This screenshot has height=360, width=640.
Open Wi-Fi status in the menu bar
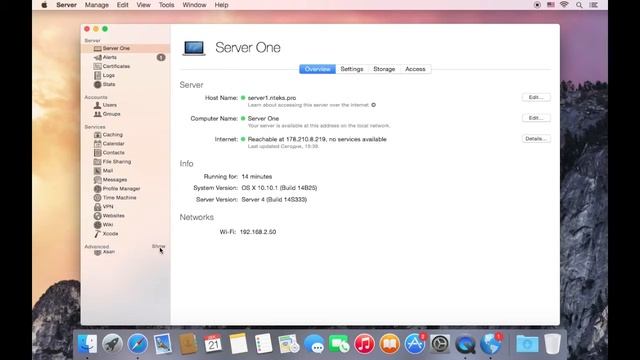[564, 5]
